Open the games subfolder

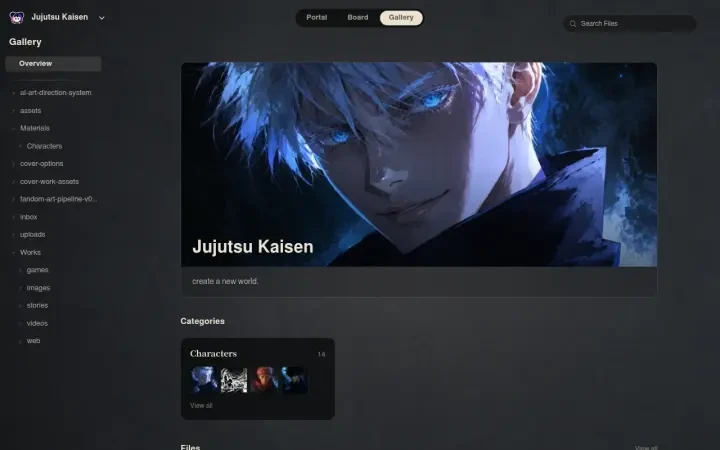37,270
